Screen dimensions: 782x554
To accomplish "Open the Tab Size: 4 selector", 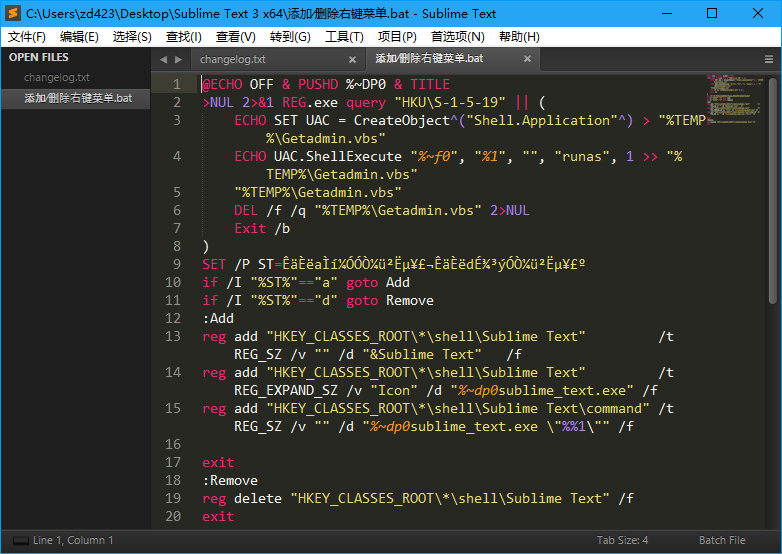I will tap(622, 541).
